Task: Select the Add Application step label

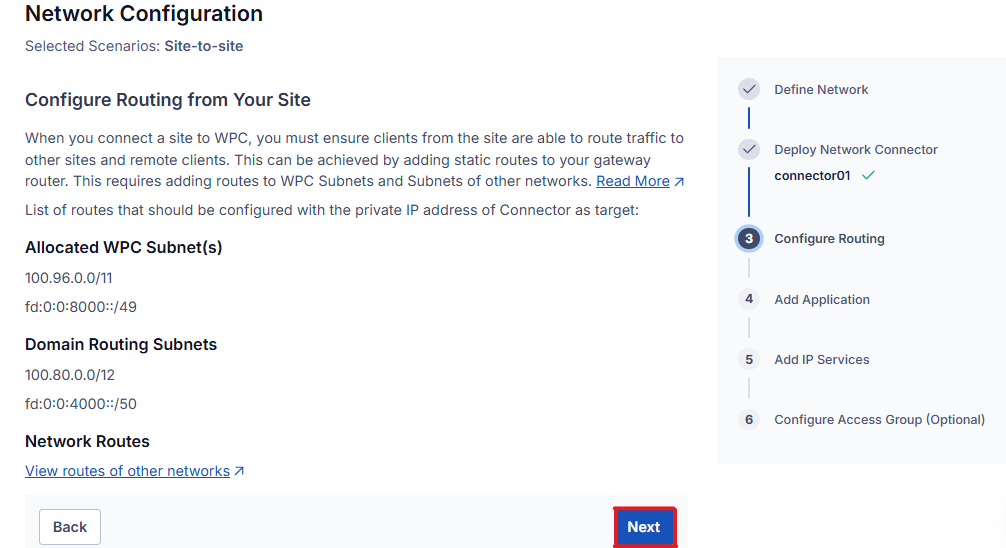Action: click(822, 300)
